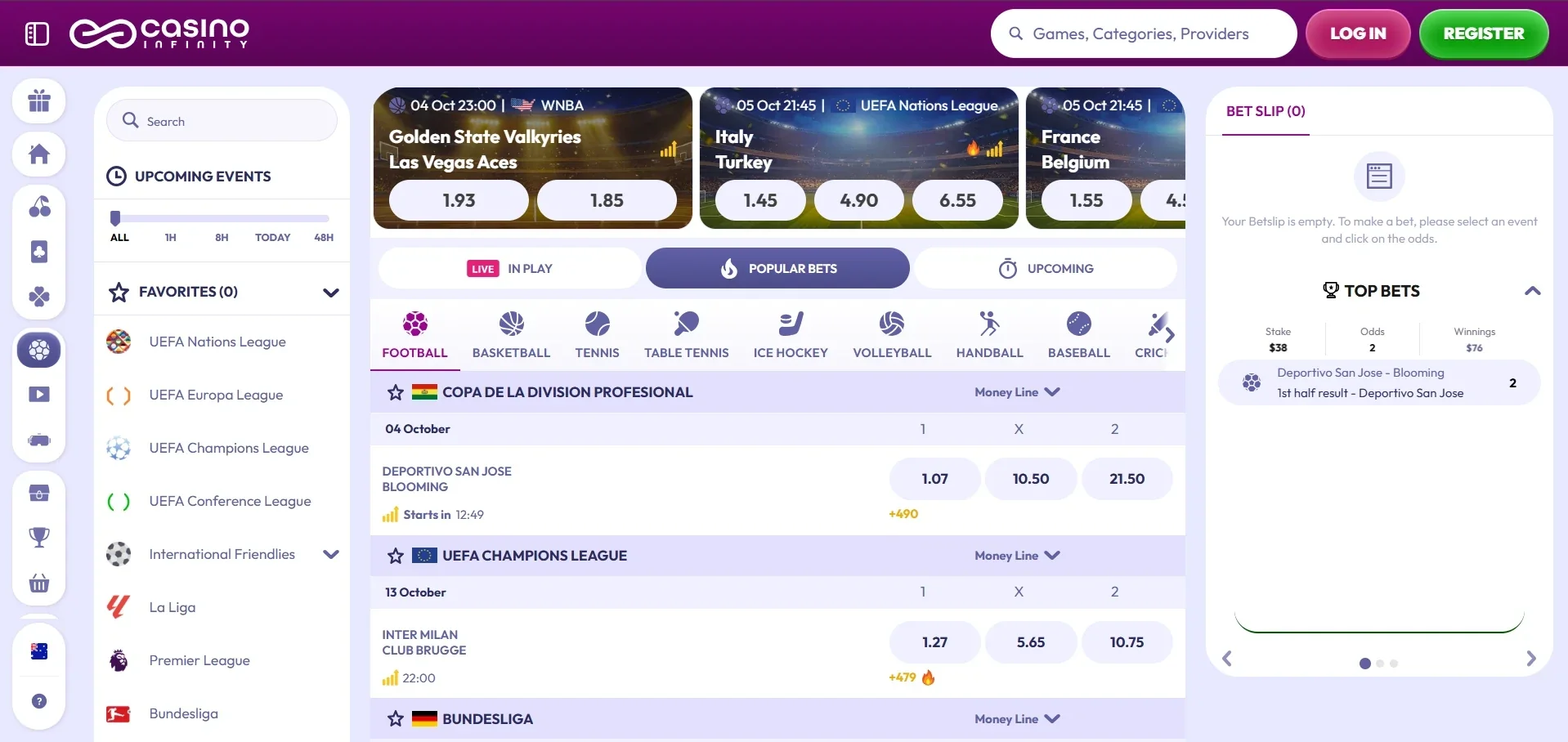Select the 48H upcoming events filter
The width and height of the screenshot is (1568, 742).
(x=324, y=238)
